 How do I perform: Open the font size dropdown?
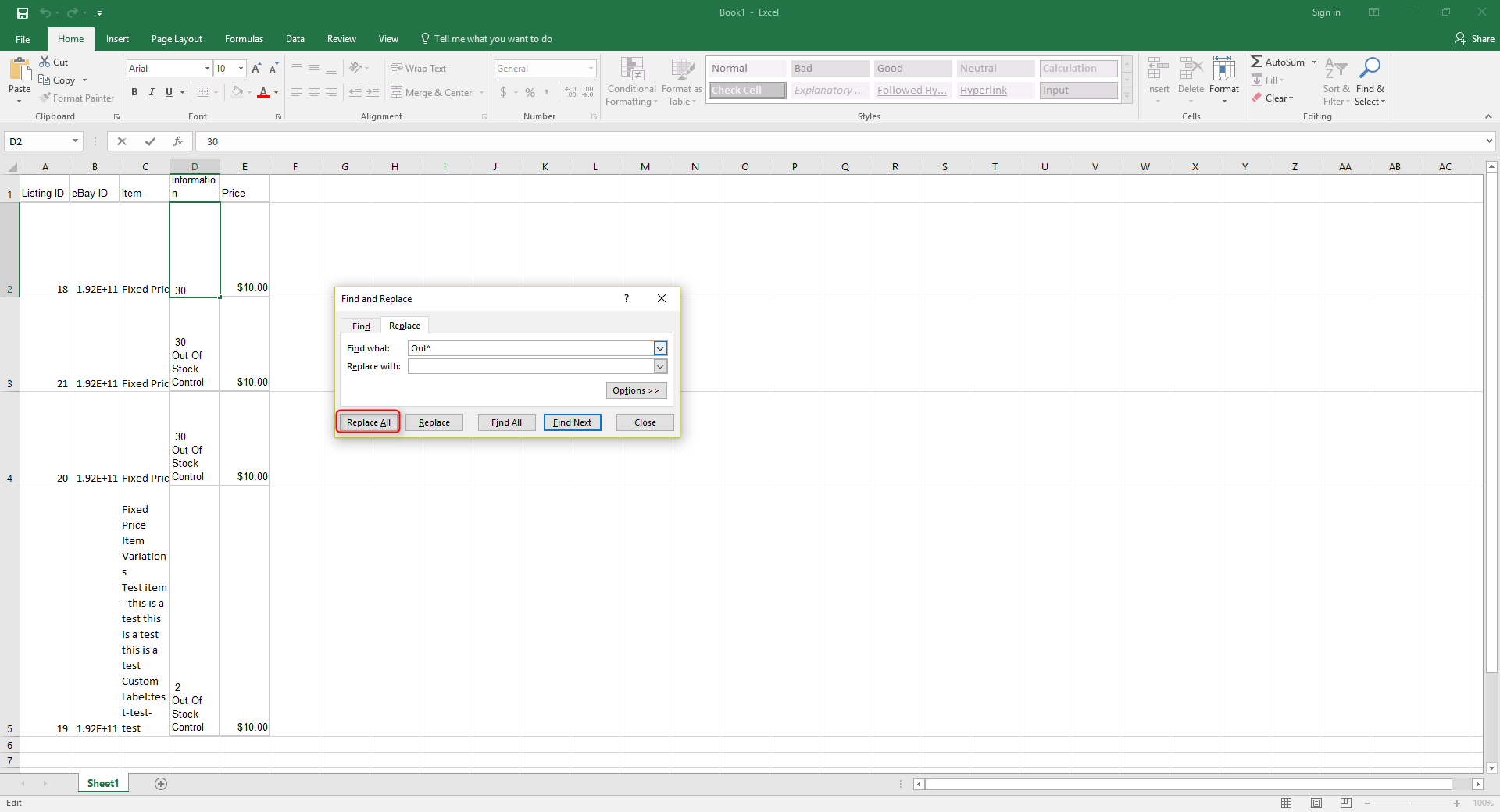241,69
